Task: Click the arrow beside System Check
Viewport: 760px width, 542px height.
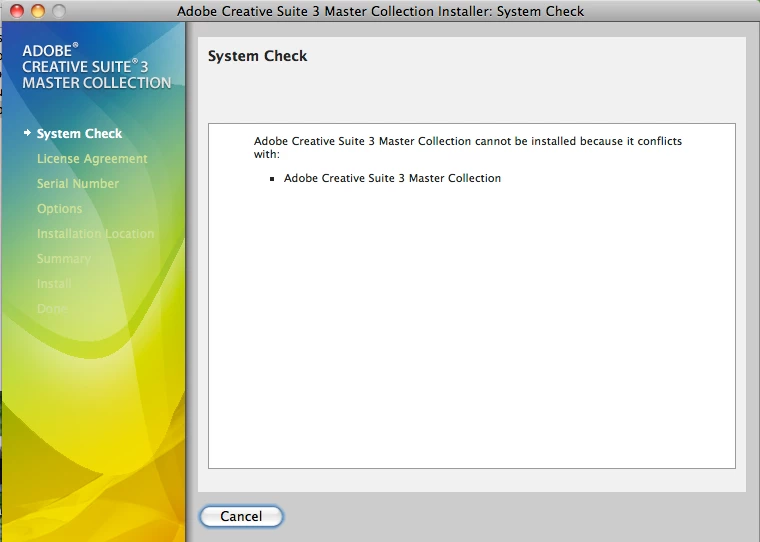Action: point(28,133)
